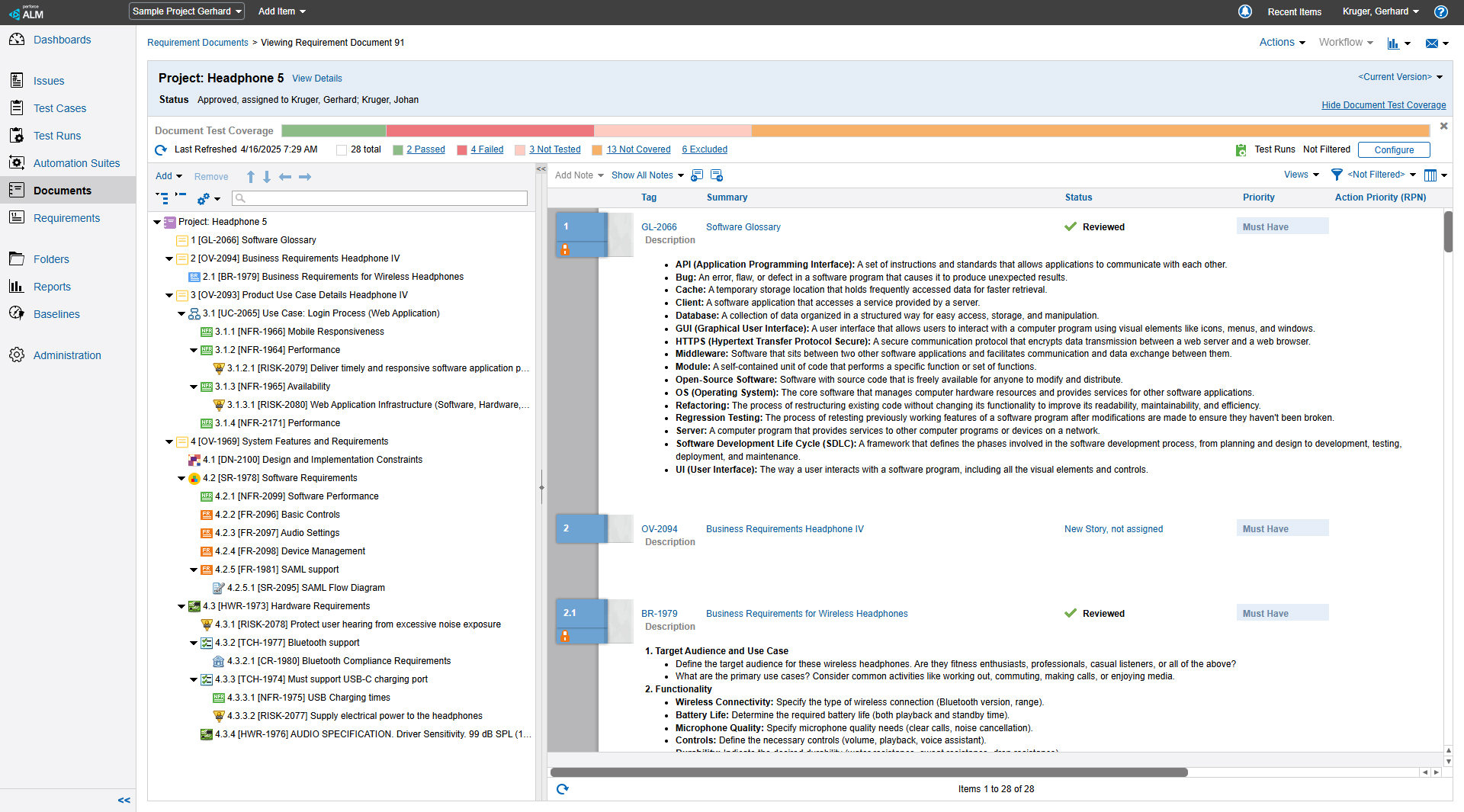Collapse the Use Case: Login Process tree node

coord(181,313)
